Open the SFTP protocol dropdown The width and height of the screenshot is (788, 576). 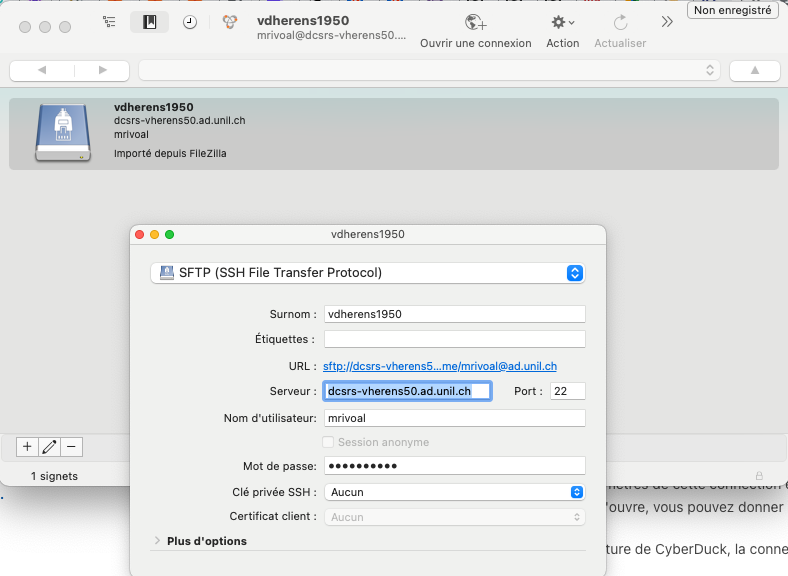[366, 272]
